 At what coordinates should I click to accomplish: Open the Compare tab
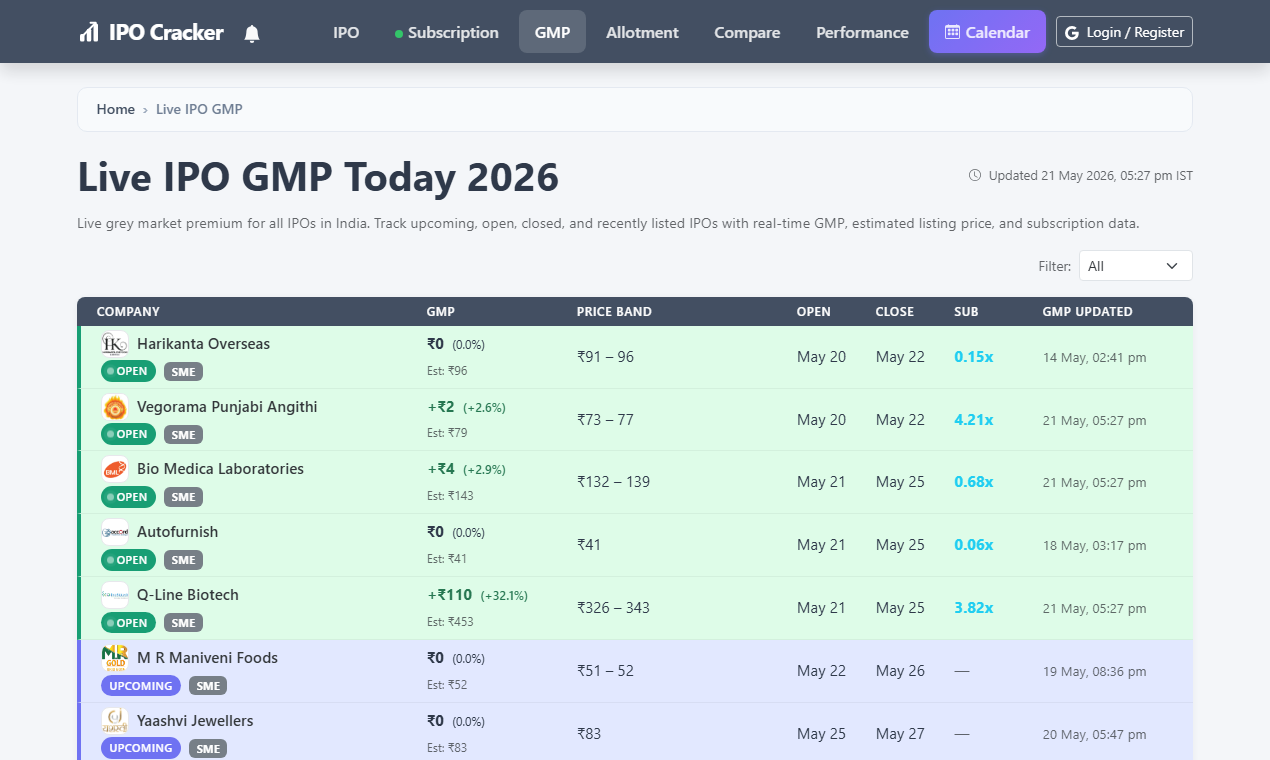pos(747,32)
